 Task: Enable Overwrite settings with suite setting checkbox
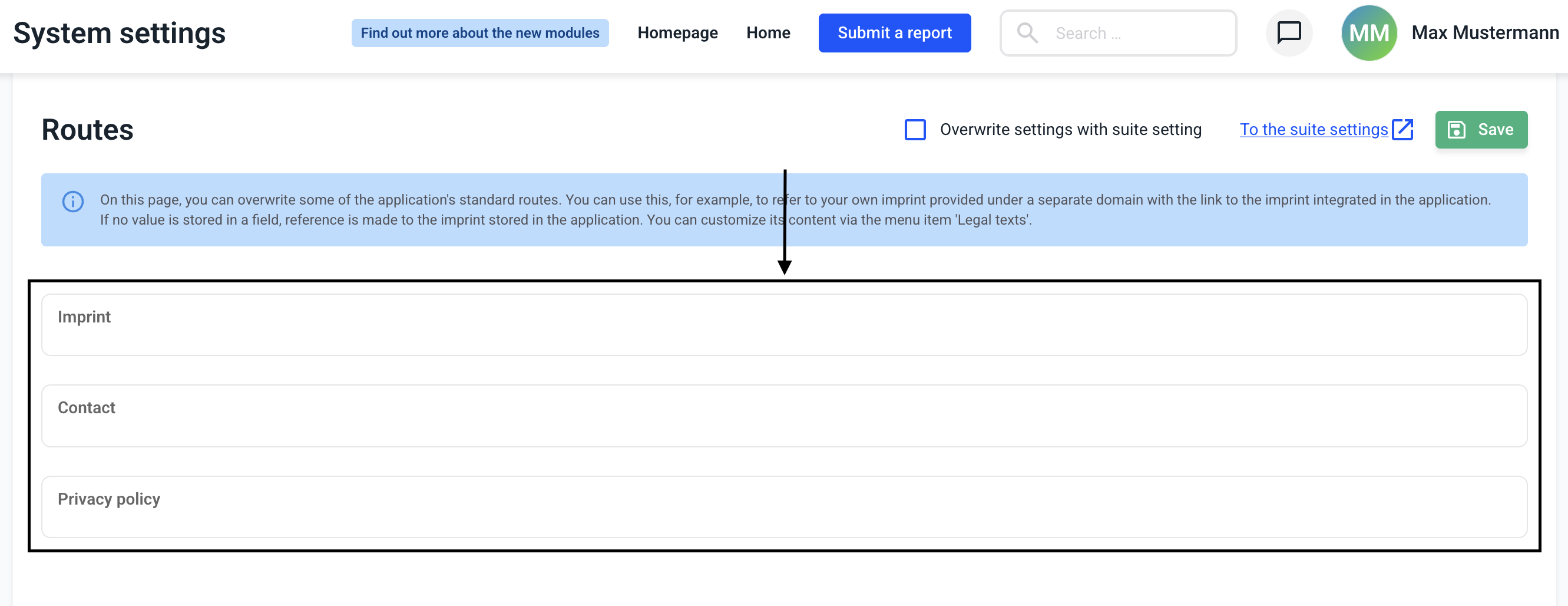[x=915, y=130]
